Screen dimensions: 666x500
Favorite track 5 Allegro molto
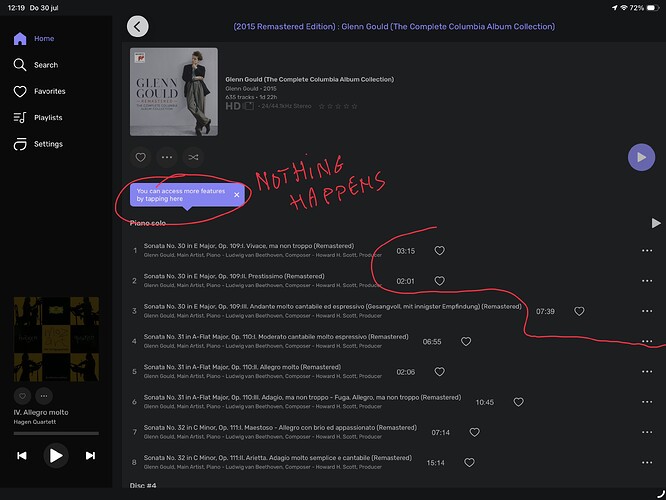pyautogui.click(x=440, y=372)
